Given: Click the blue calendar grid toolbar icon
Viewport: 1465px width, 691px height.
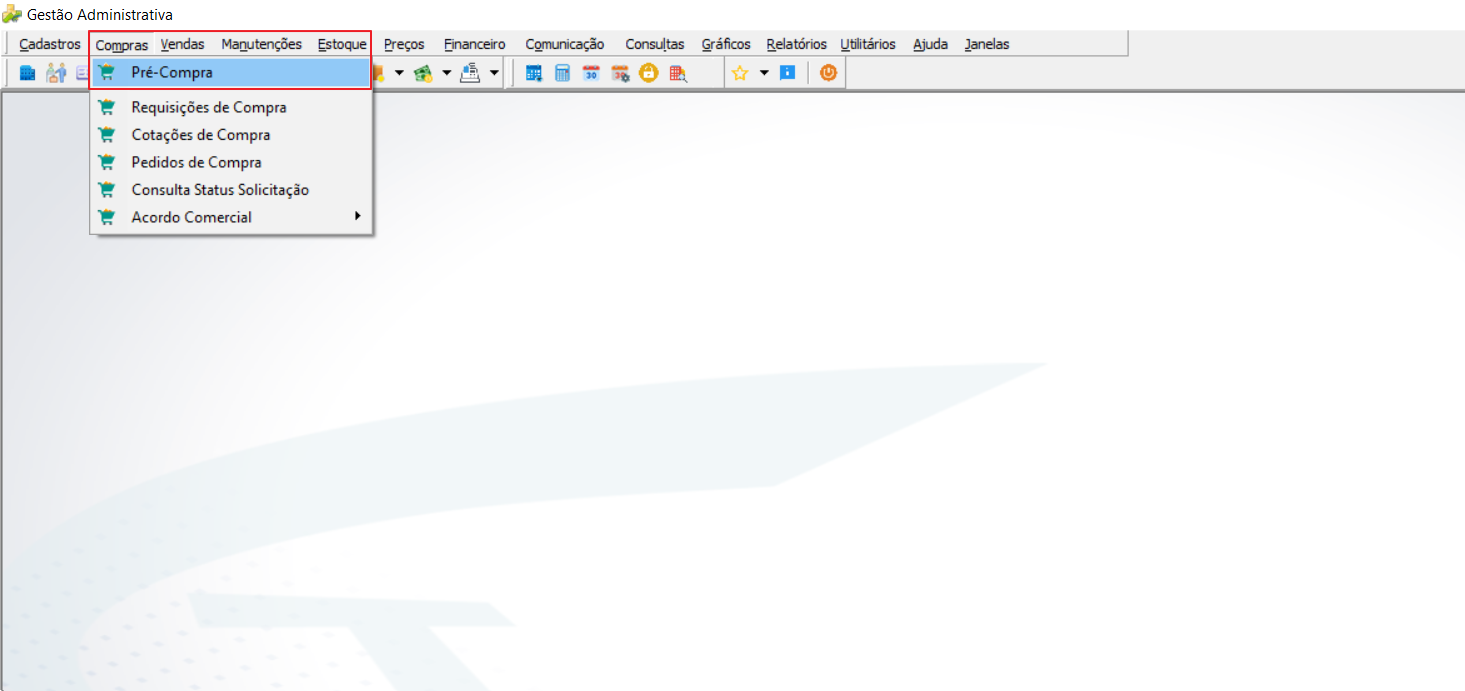Looking at the screenshot, I should 534,73.
